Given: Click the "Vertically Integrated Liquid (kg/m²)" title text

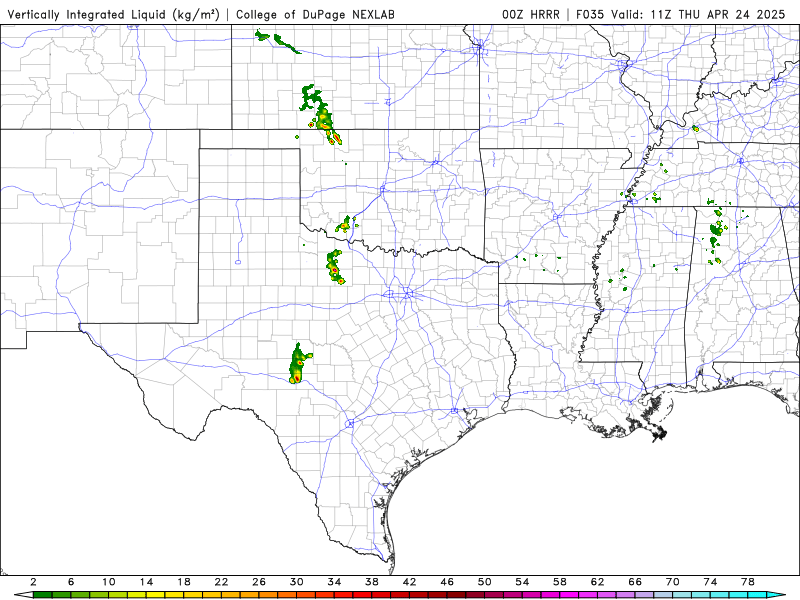Looking at the screenshot, I should pyautogui.click(x=113, y=15).
